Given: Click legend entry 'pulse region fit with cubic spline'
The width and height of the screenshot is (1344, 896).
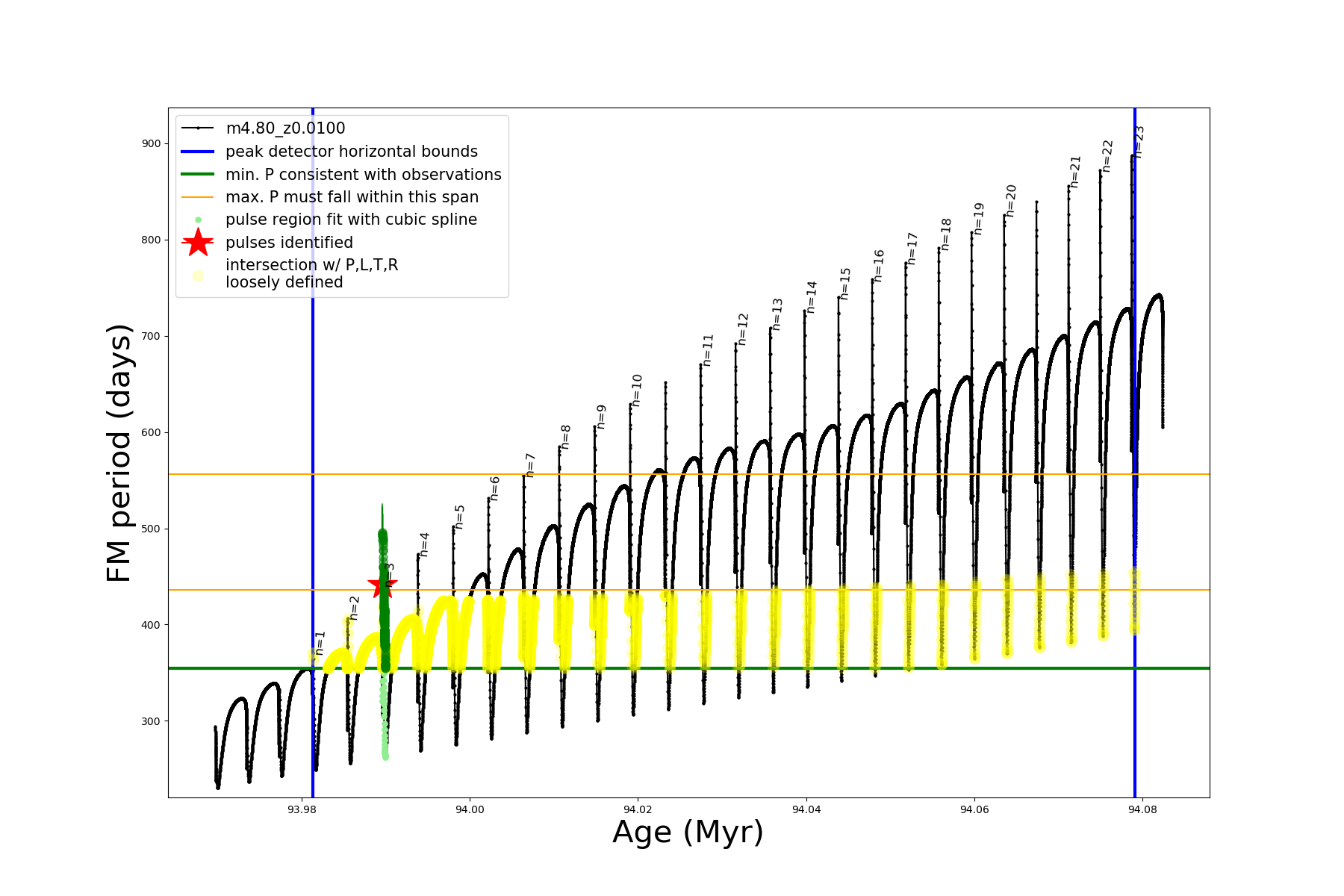Looking at the screenshot, I should click(x=351, y=220).
